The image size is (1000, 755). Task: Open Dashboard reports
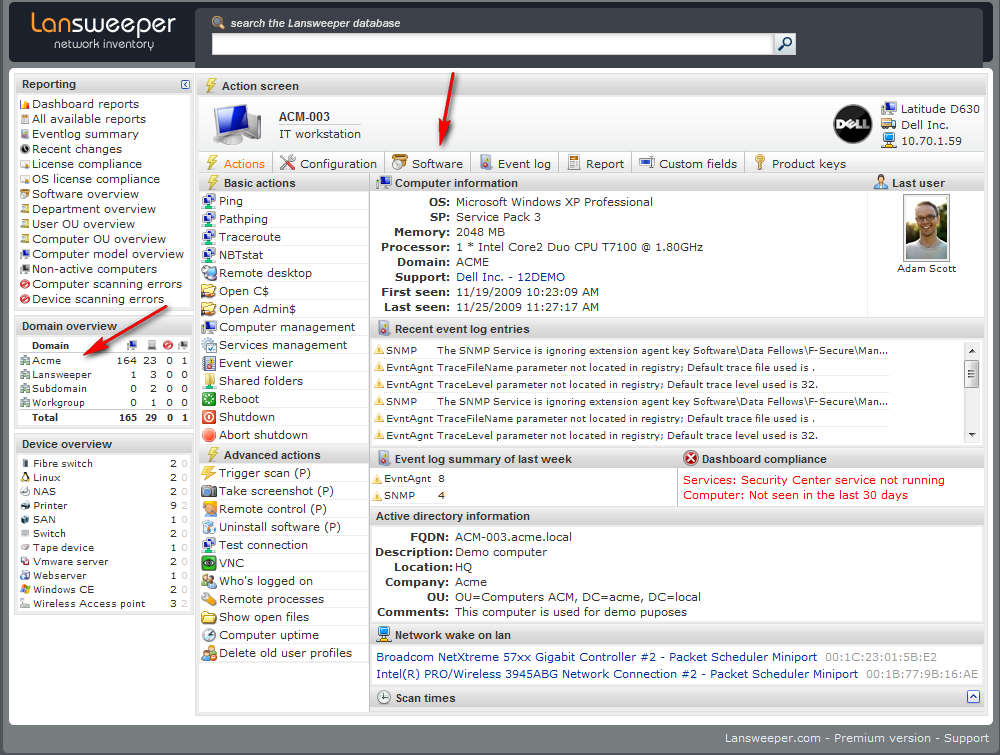(85, 104)
